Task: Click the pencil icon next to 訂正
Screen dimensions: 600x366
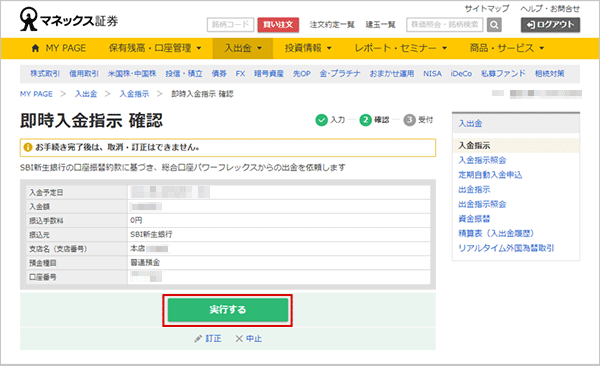Action: [x=198, y=339]
